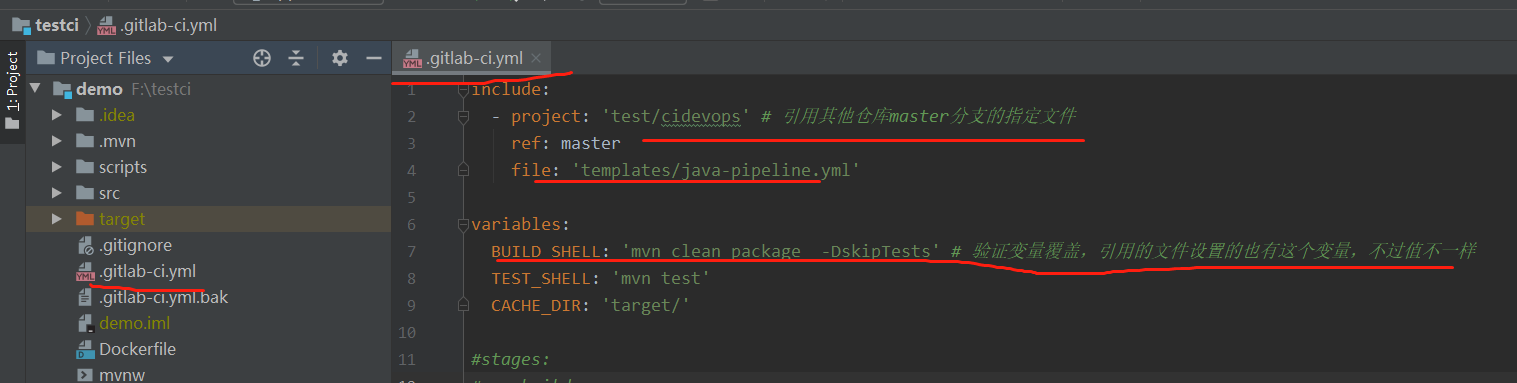Viewport: 1517px width, 383px height.
Task: Click the .idea folder icon
Action: pyautogui.click(x=84, y=115)
